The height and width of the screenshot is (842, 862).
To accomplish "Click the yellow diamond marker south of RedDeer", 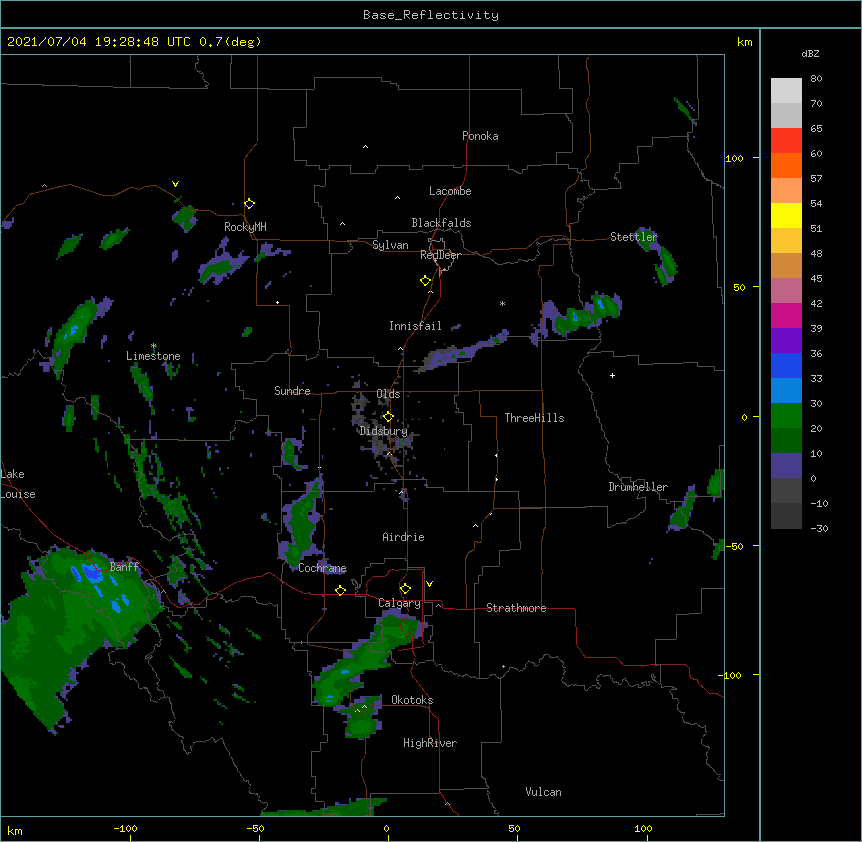I will [x=426, y=281].
